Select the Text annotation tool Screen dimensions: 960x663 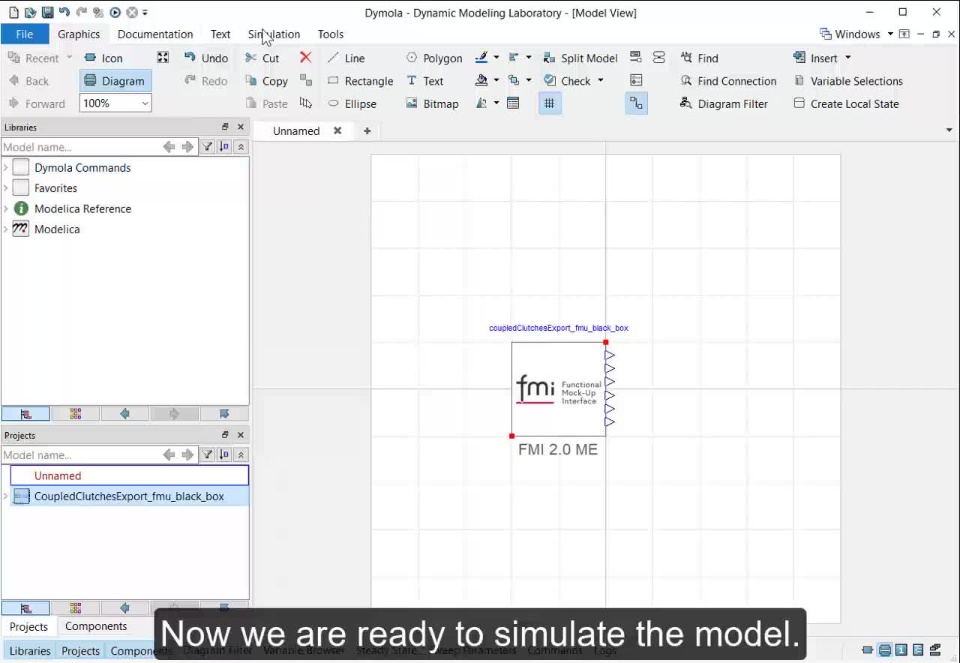pyautogui.click(x=425, y=81)
